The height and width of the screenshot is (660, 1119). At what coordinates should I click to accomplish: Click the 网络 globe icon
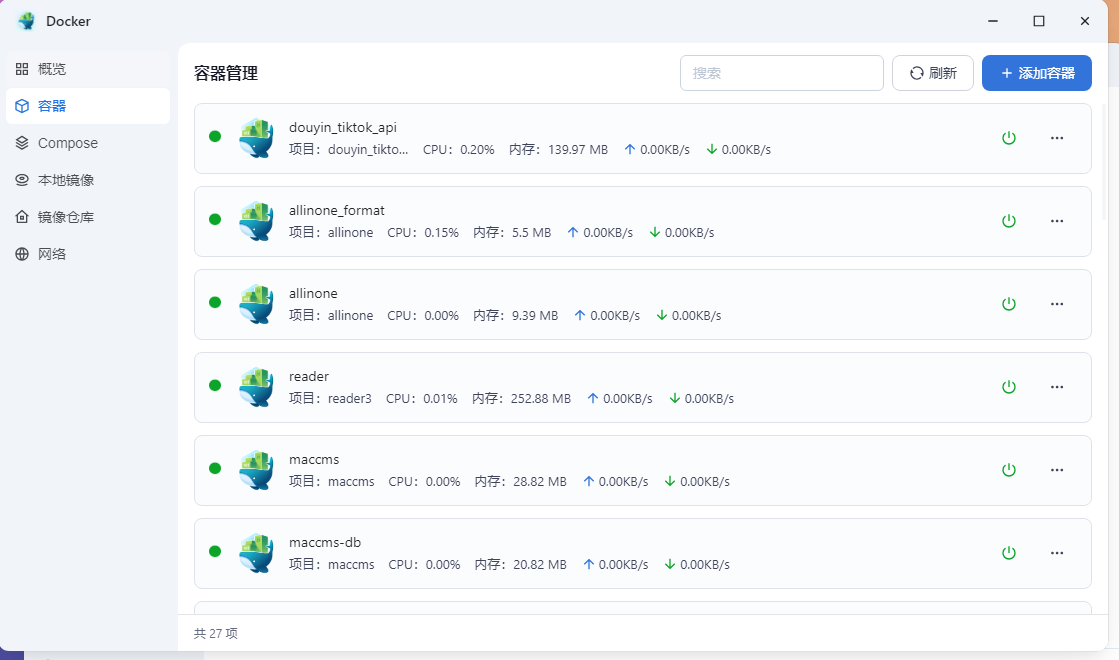[x=22, y=254]
